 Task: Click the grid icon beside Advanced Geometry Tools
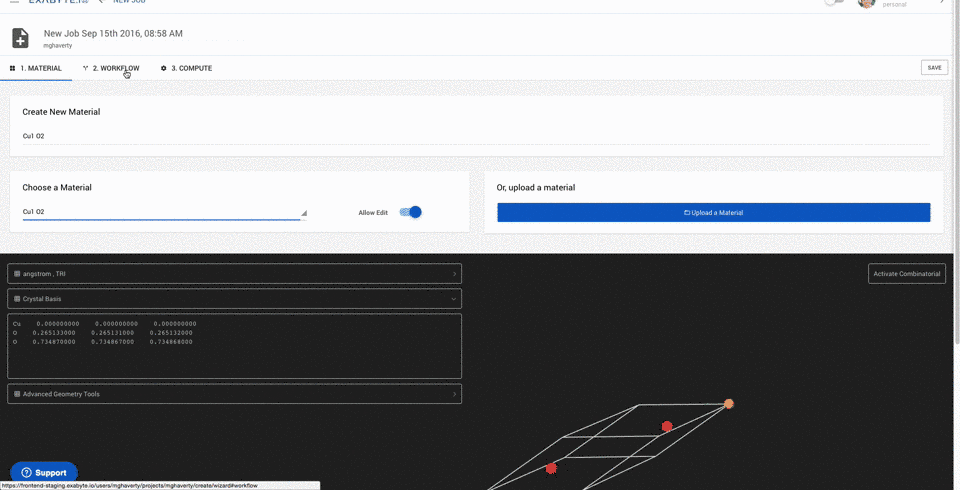[17, 394]
